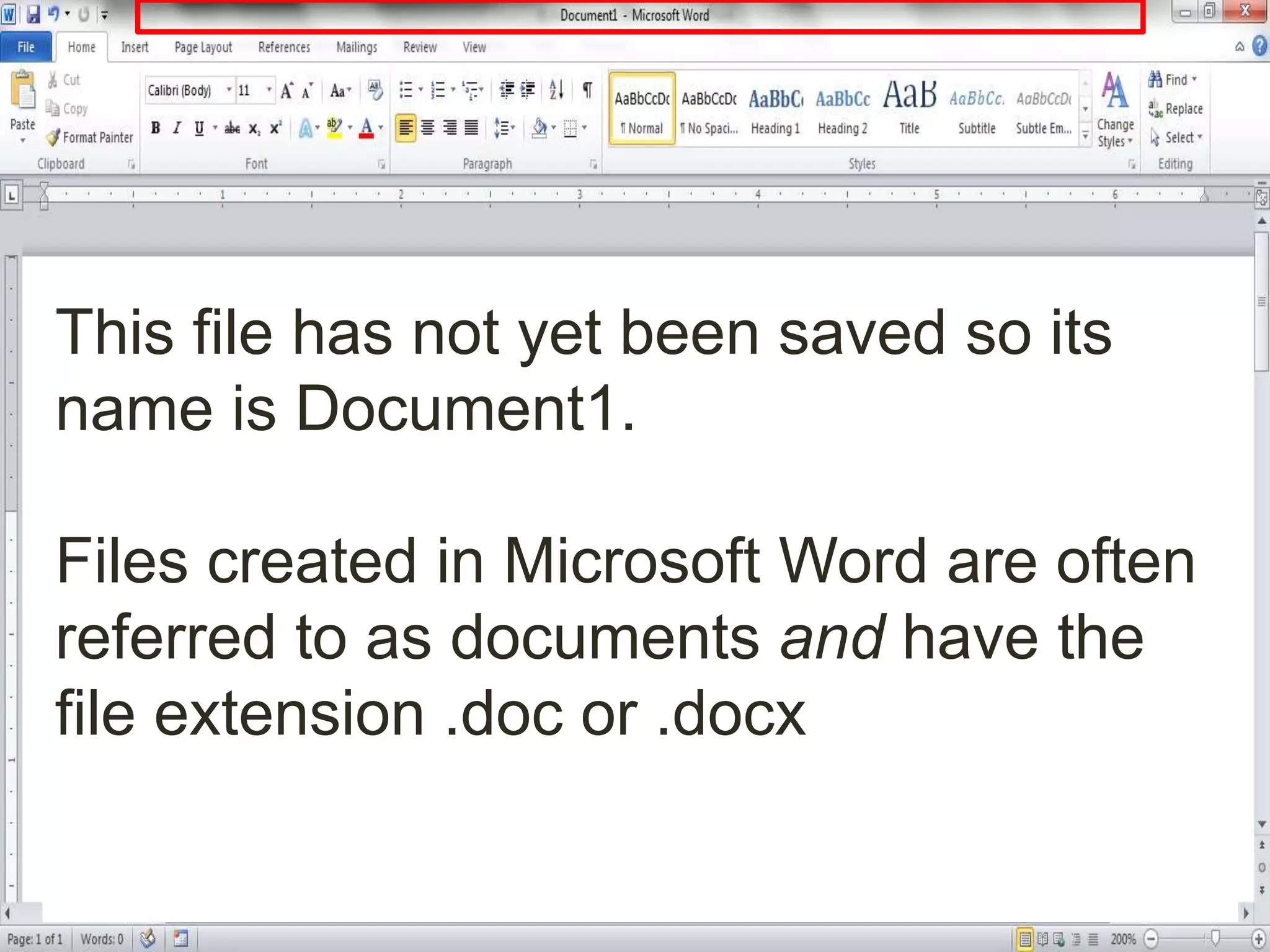Click the Grow Font icon
The image size is (1270, 952).
click(286, 90)
